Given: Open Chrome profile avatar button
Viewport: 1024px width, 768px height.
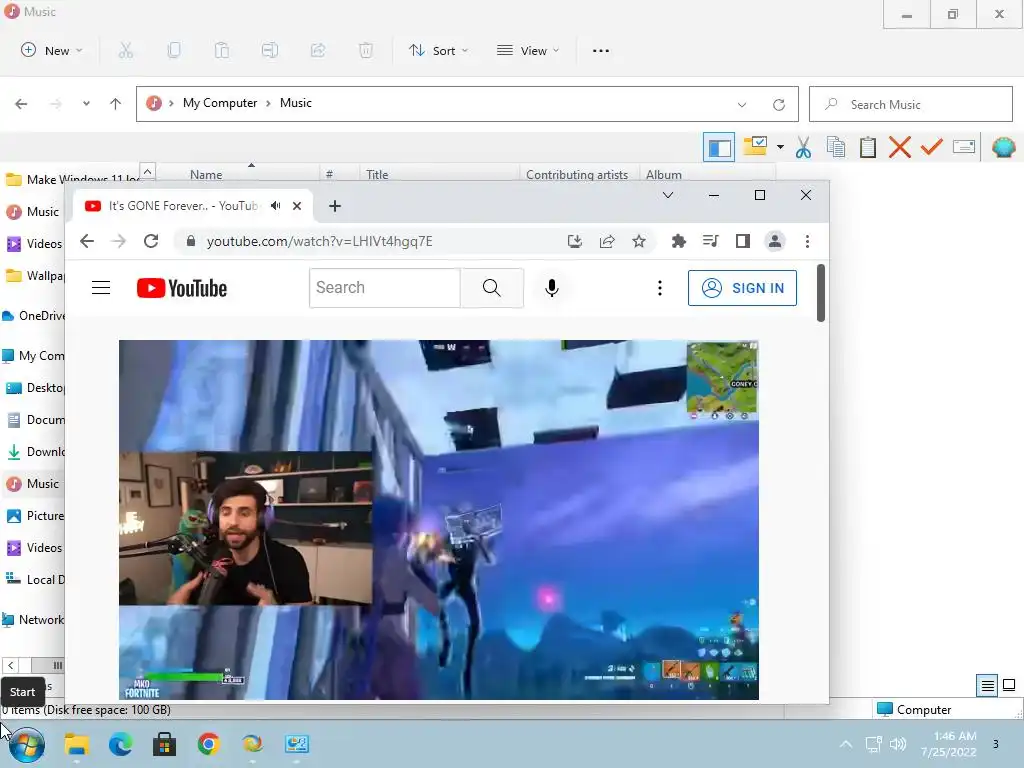Looking at the screenshot, I should pos(775,242).
